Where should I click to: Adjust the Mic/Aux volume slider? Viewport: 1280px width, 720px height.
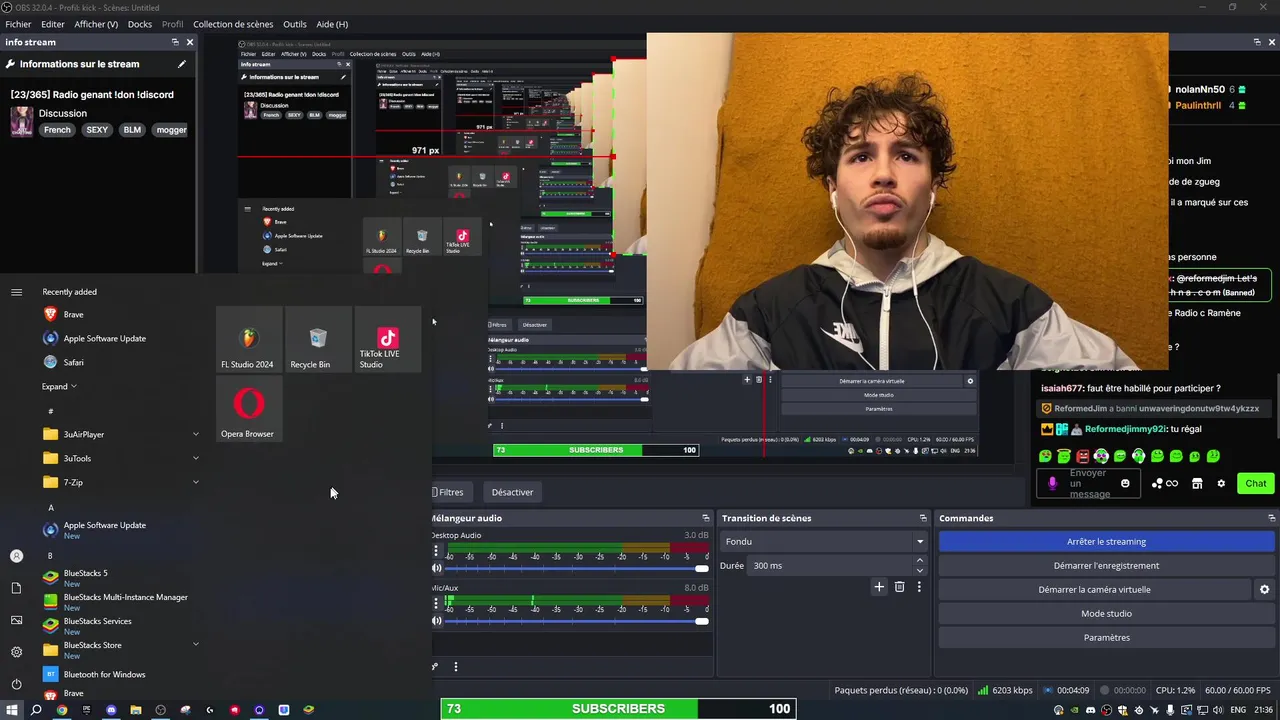(x=577, y=621)
